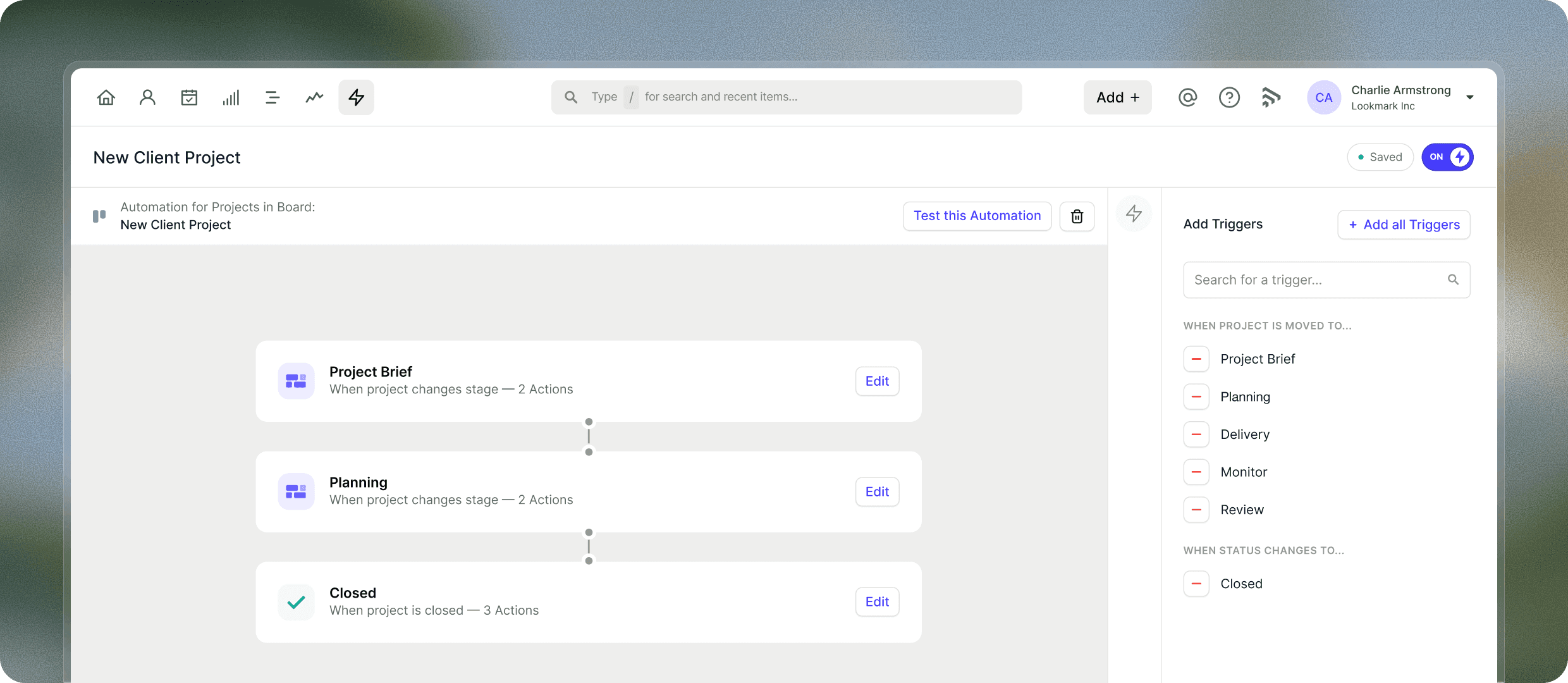The height and width of the screenshot is (683, 1568).
Task: View the bar chart reports icon
Action: (231, 97)
